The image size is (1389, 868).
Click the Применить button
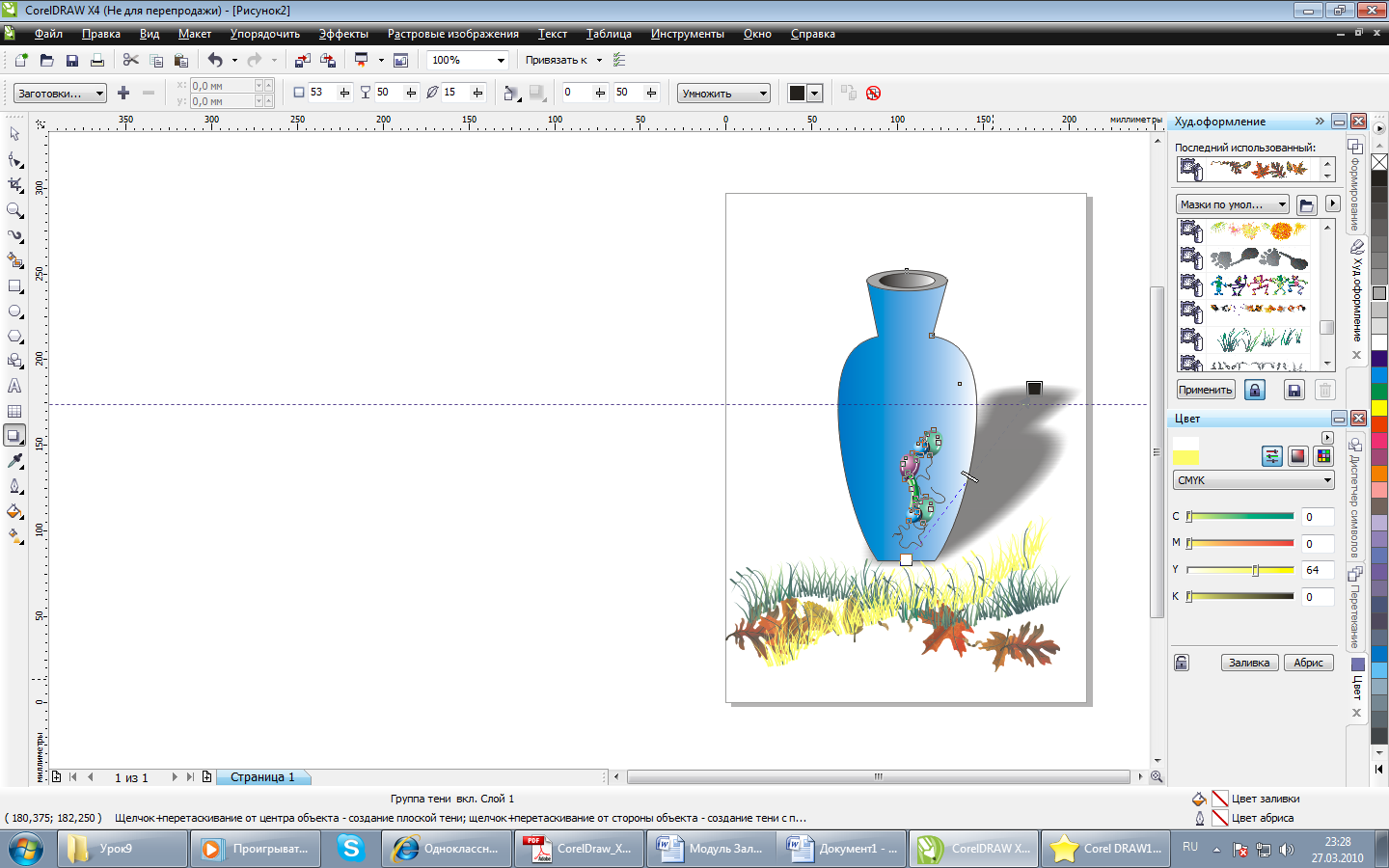coord(1206,390)
